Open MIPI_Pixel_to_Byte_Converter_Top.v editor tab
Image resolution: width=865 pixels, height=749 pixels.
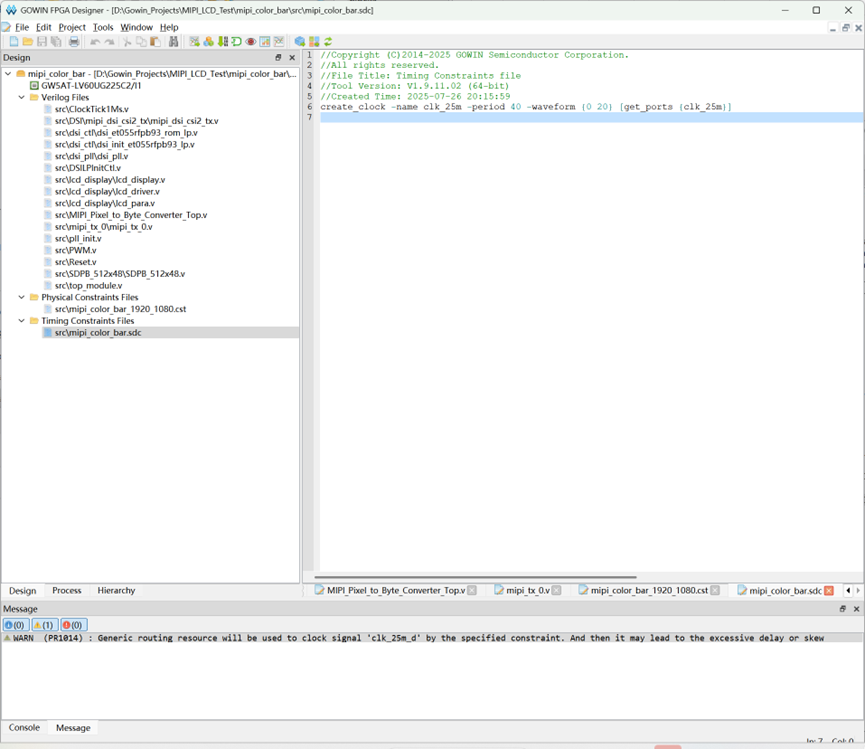pyautogui.click(x=395, y=590)
